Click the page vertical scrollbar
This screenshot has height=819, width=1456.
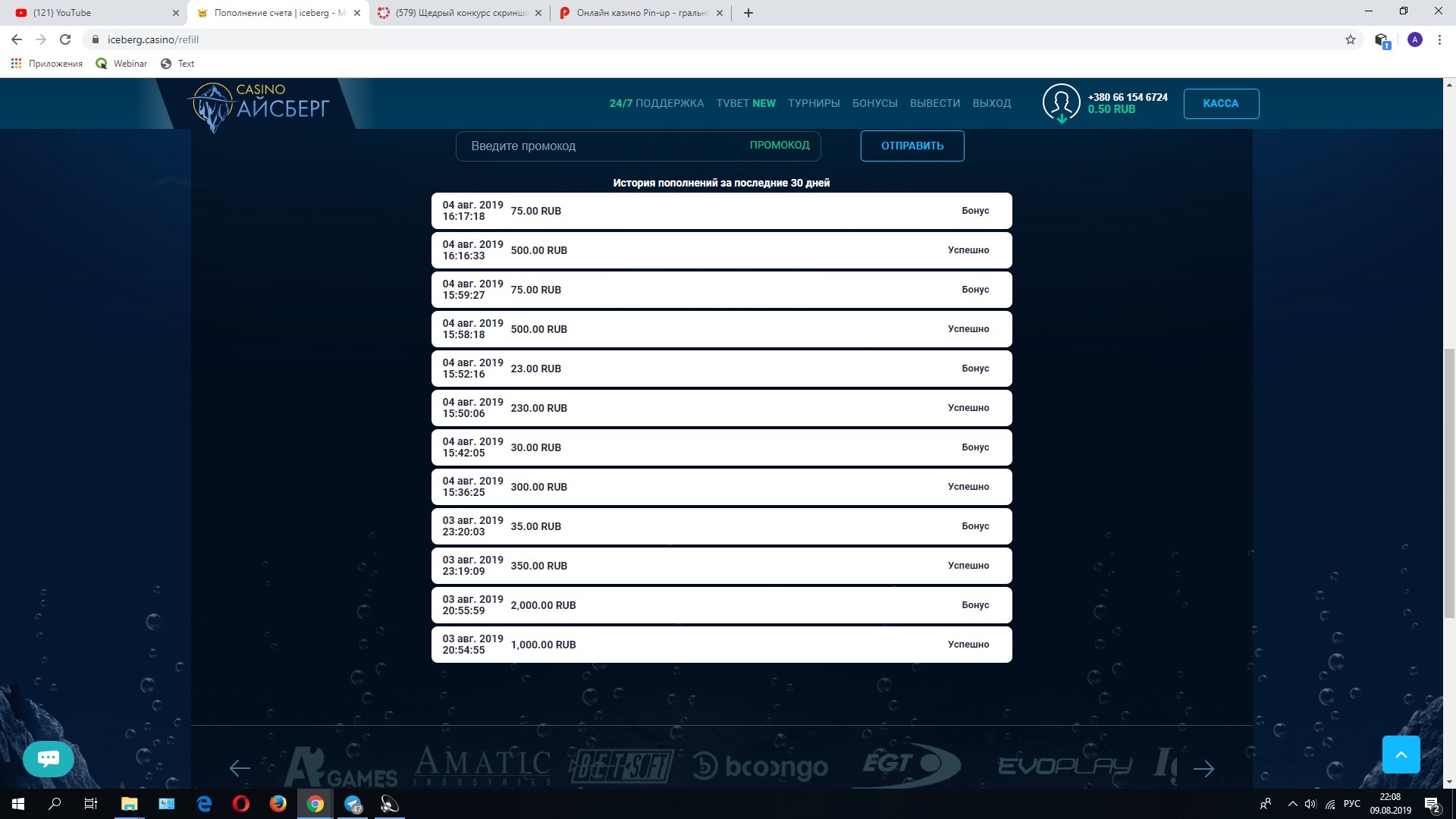click(x=1449, y=482)
